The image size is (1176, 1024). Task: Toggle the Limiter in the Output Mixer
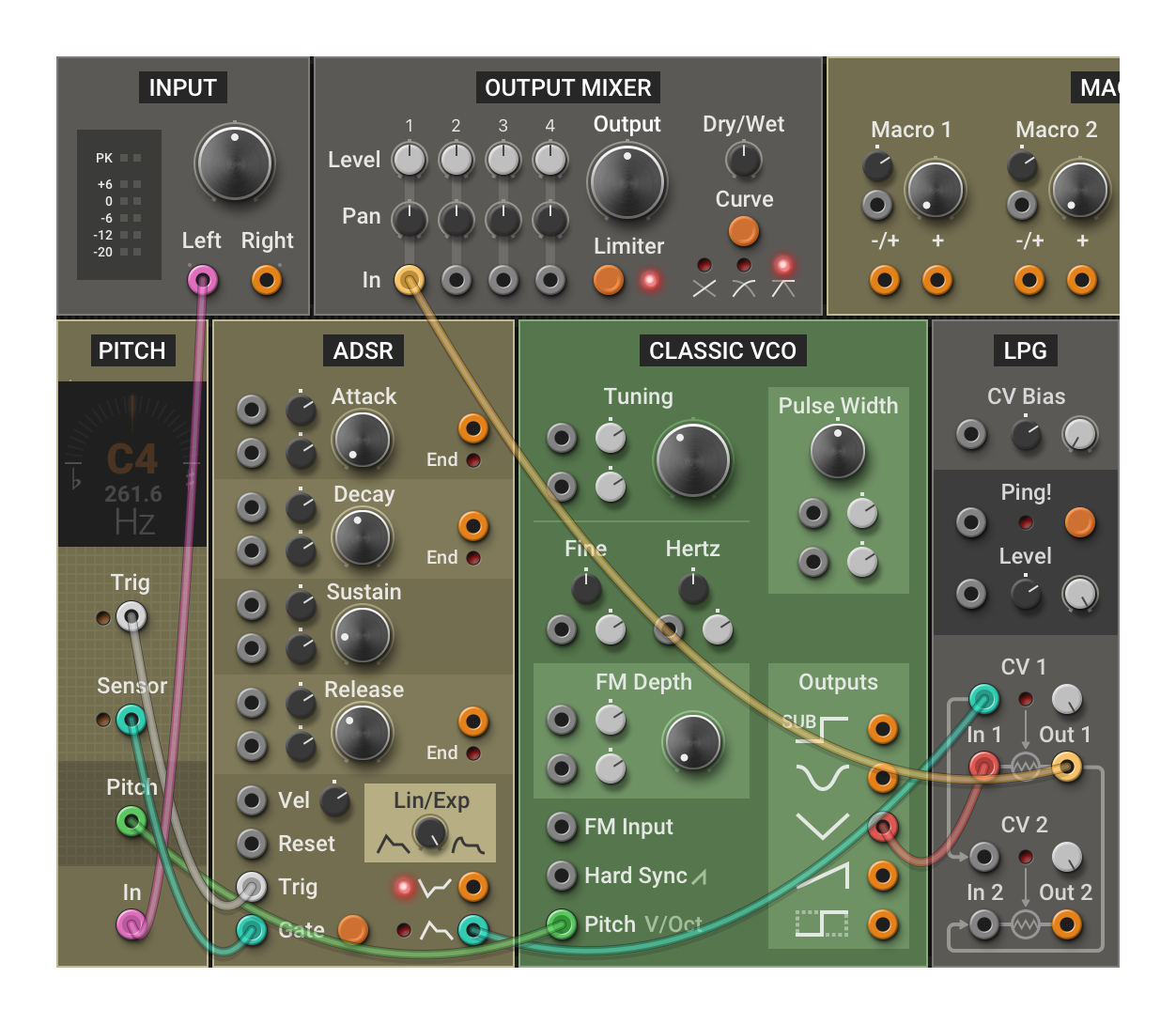click(608, 281)
